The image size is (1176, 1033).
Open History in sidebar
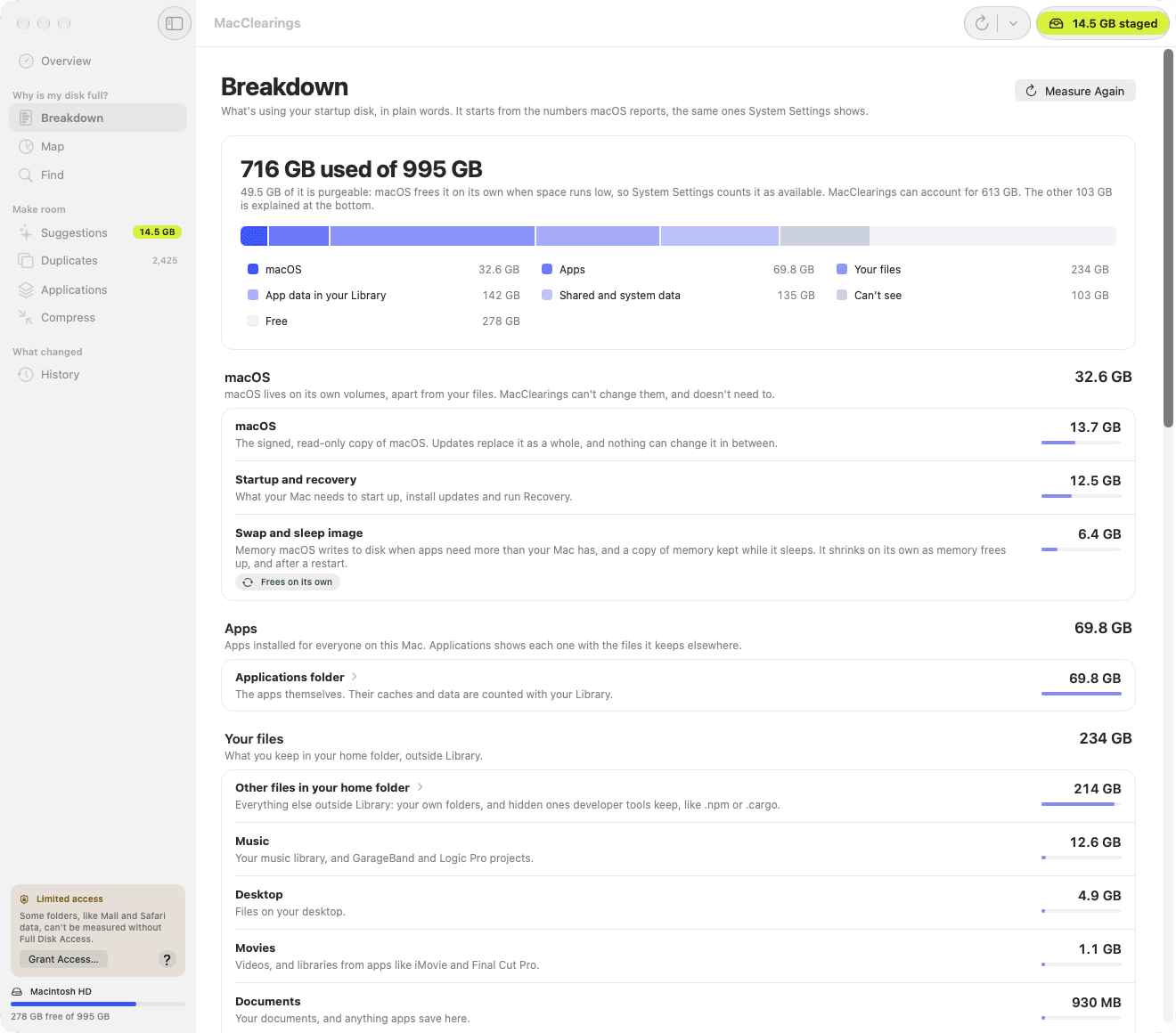pos(98,374)
